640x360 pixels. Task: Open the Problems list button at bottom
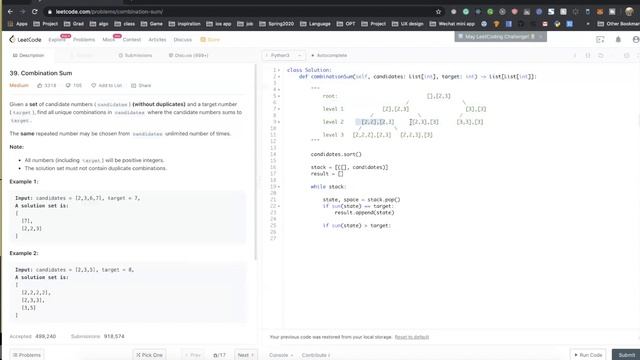[27, 355]
